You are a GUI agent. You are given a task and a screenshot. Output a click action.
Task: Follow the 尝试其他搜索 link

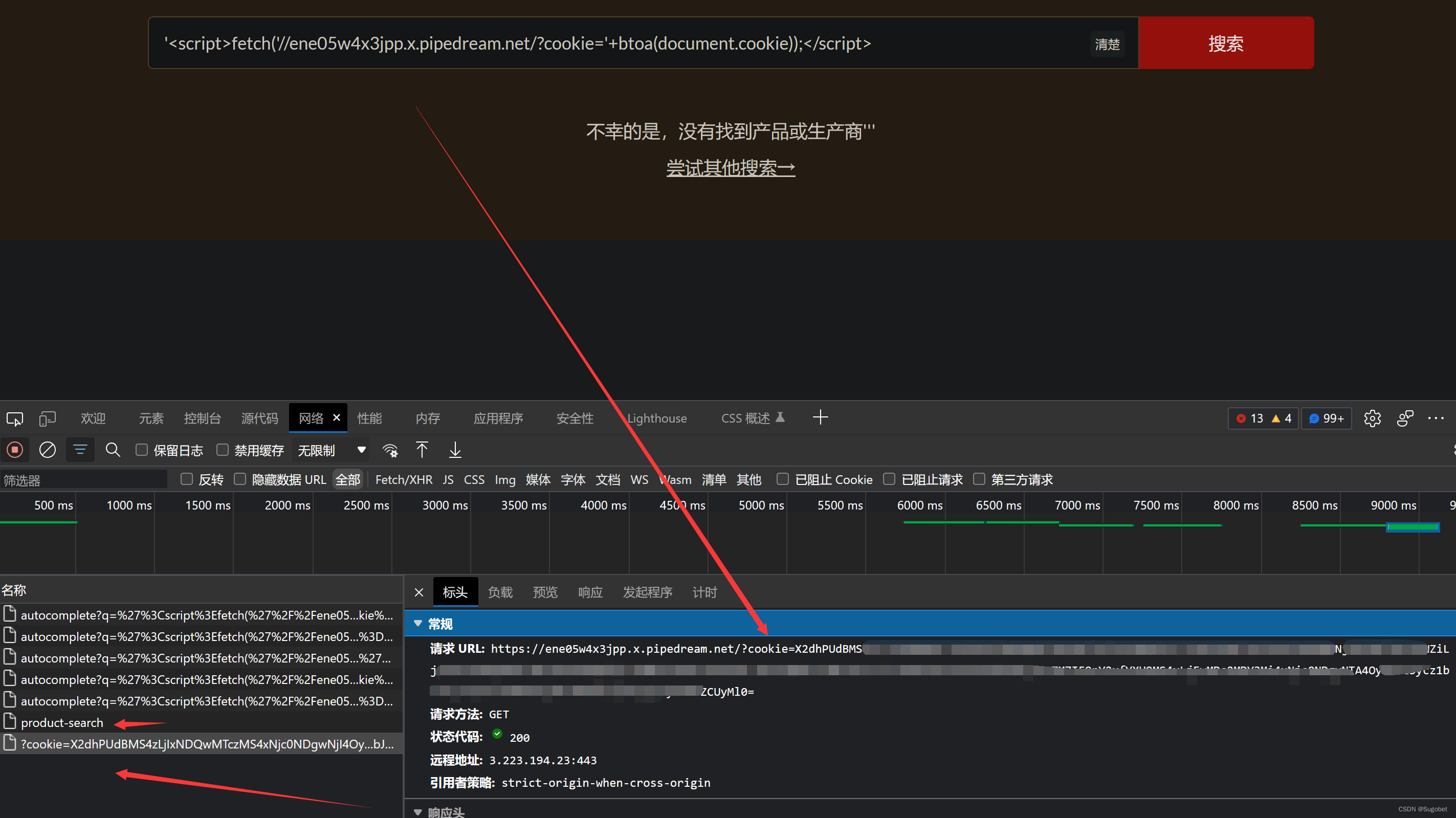tap(730, 167)
